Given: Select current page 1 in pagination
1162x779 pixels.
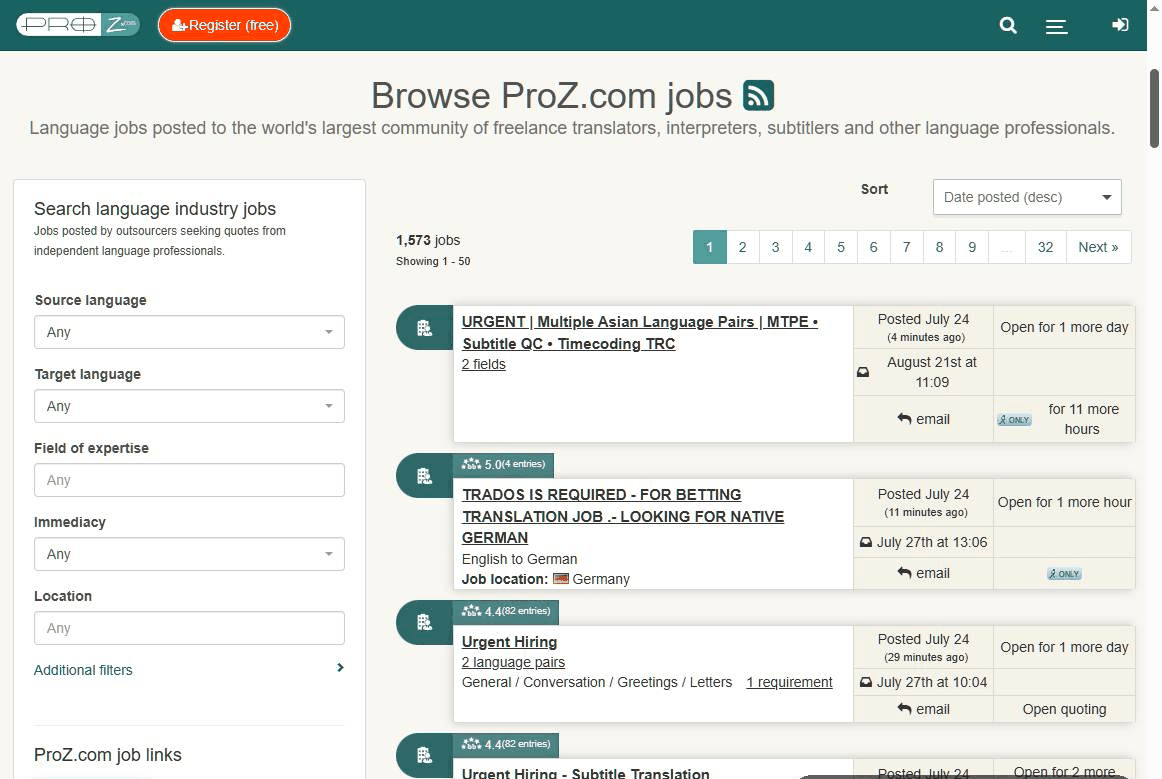Looking at the screenshot, I should coord(709,247).
